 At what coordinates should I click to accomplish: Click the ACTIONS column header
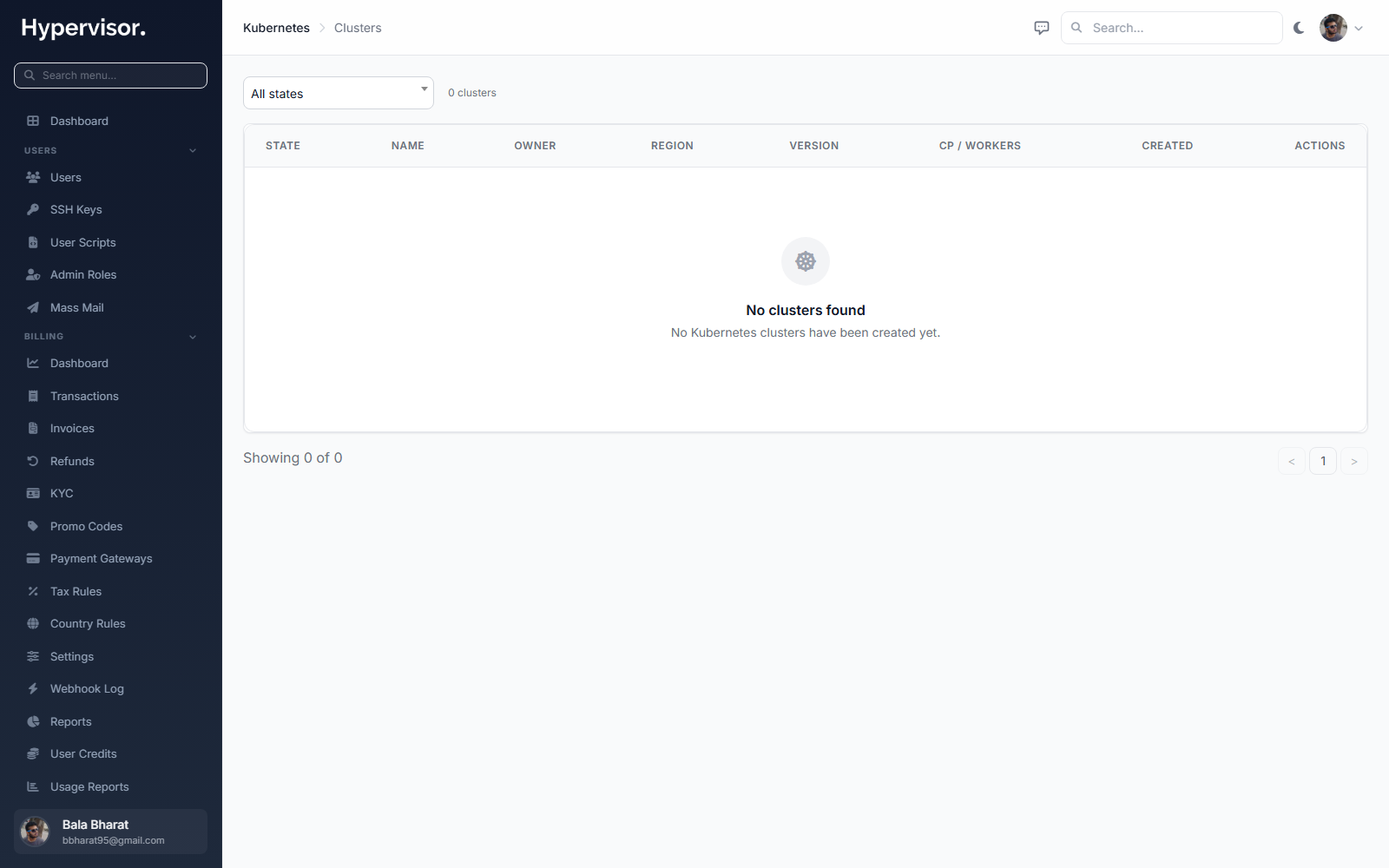1320,146
